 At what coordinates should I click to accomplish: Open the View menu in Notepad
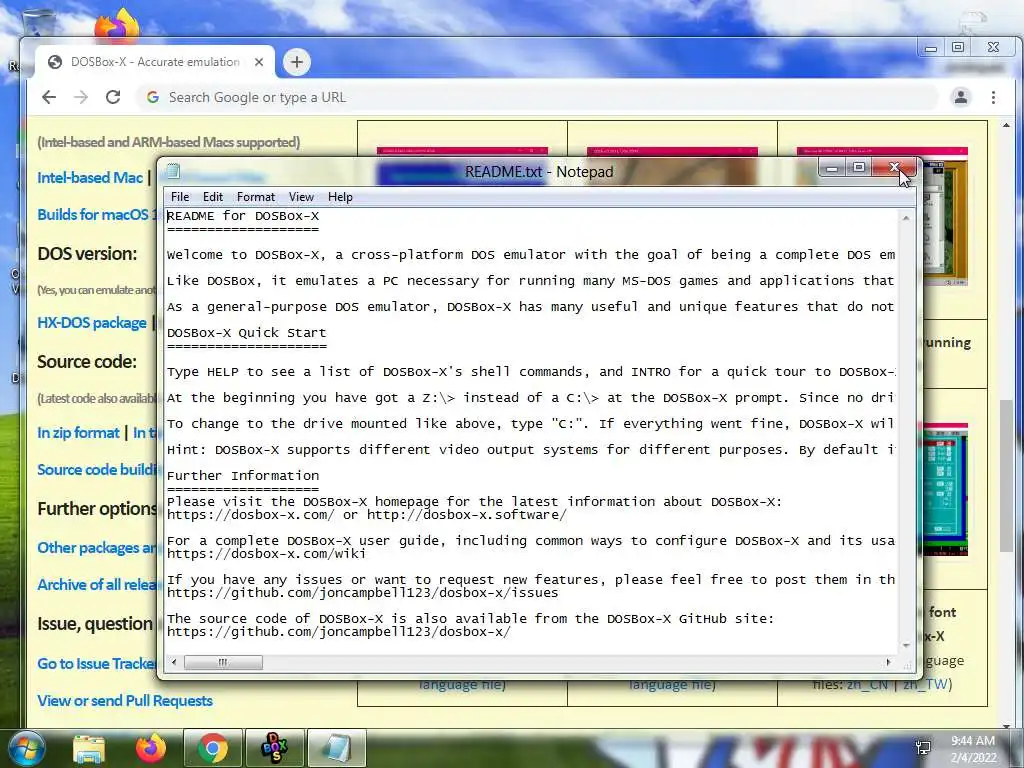pyautogui.click(x=301, y=197)
